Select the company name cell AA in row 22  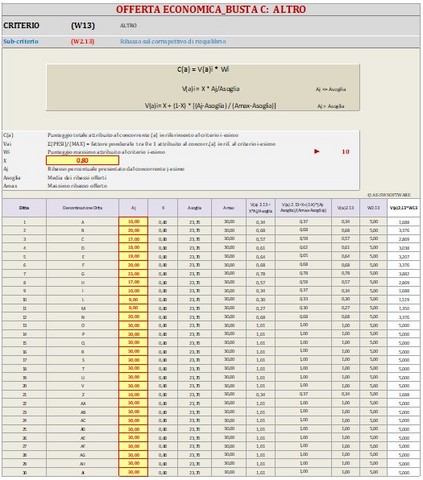coord(83,403)
